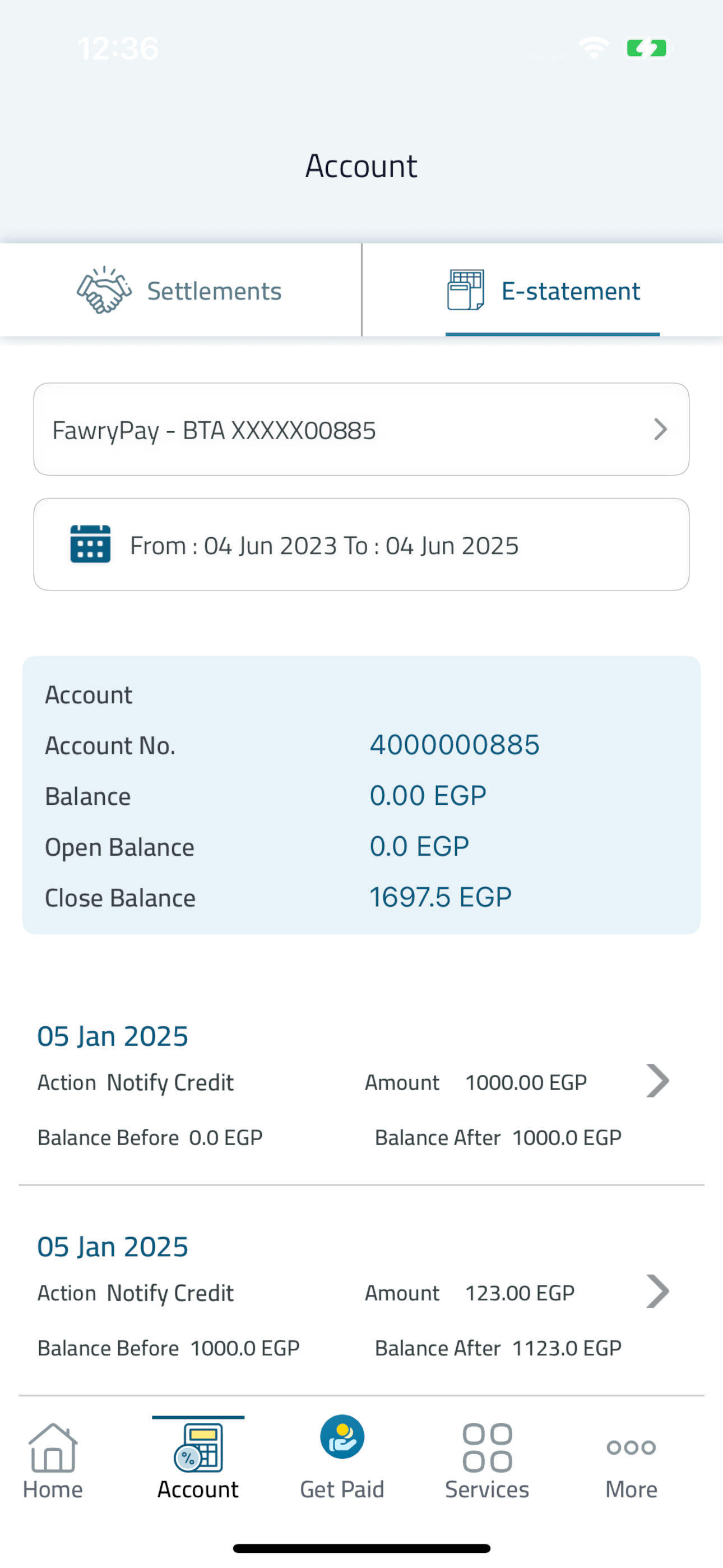
Task: Open Get Paid hand-coin icon
Action: point(342,1437)
